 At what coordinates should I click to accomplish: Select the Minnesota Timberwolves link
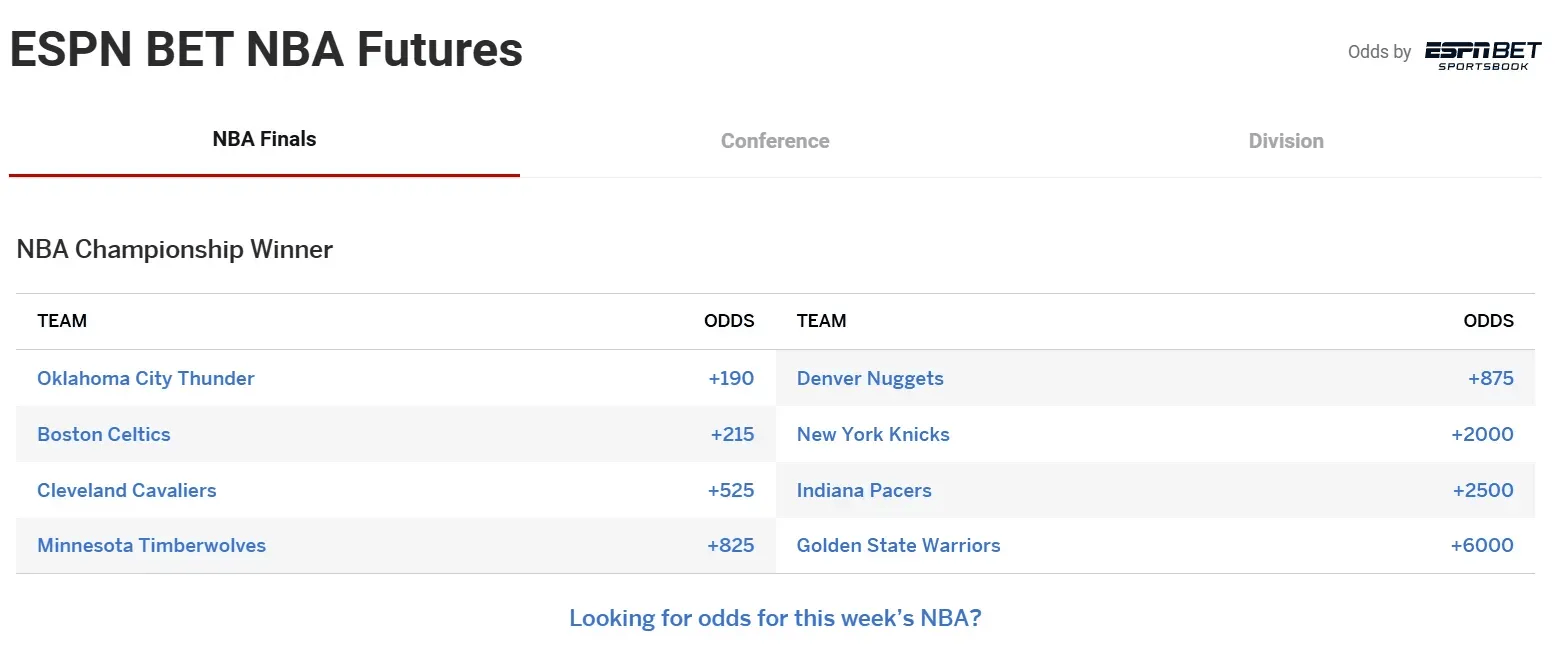pyautogui.click(x=152, y=546)
